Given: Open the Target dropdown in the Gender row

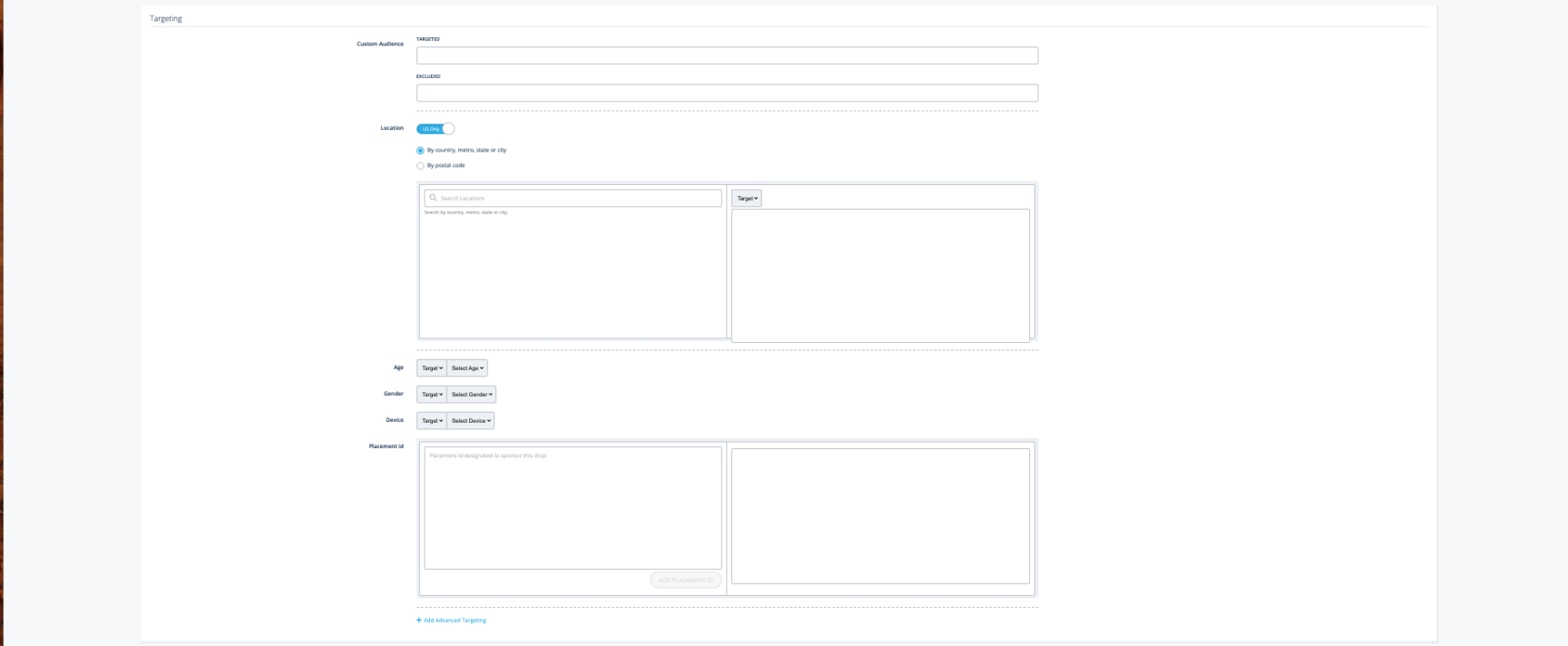Looking at the screenshot, I should (x=432, y=395).
